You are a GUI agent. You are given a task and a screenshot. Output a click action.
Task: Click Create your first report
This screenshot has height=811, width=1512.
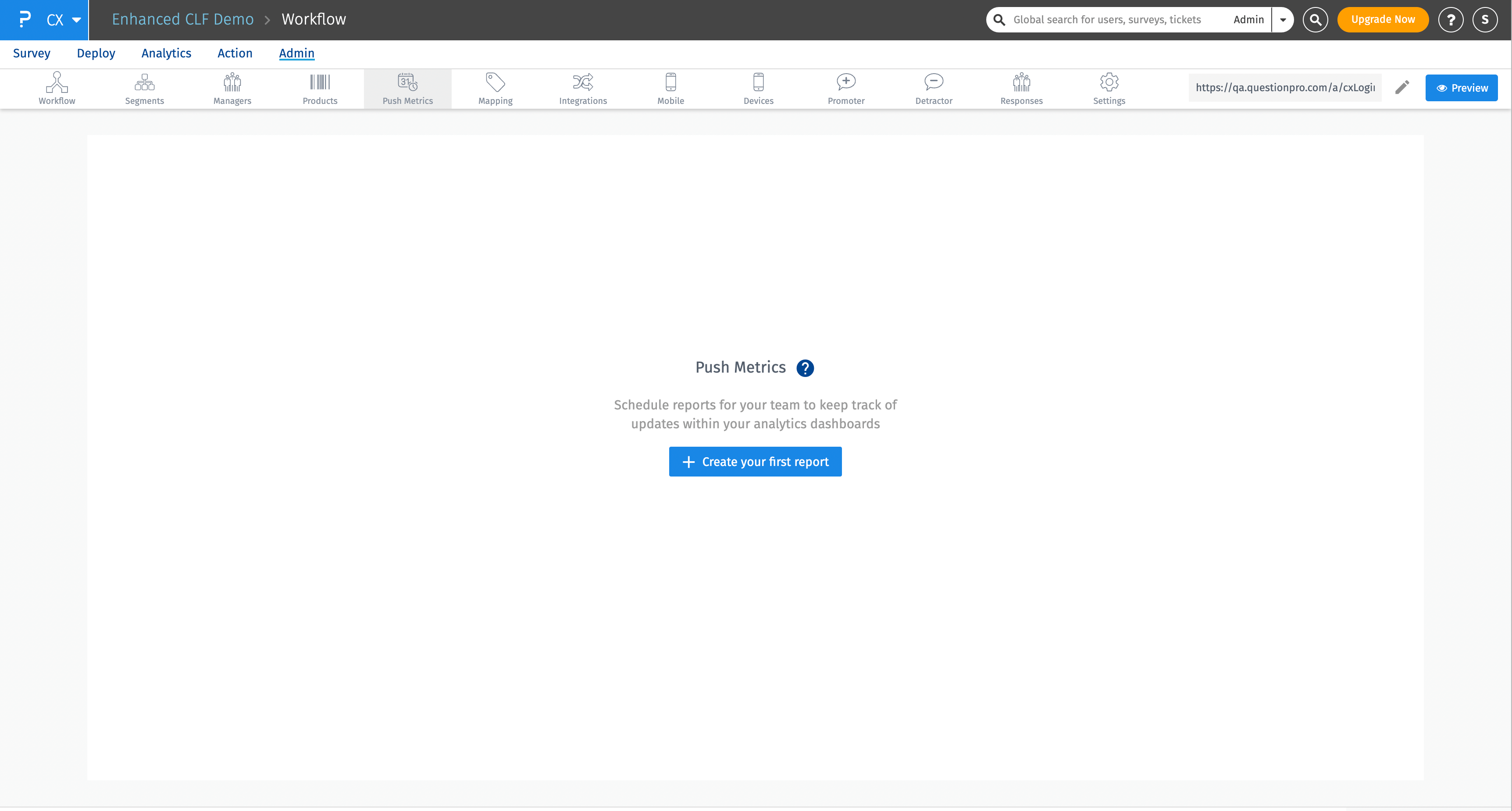(x=756, y=462)
